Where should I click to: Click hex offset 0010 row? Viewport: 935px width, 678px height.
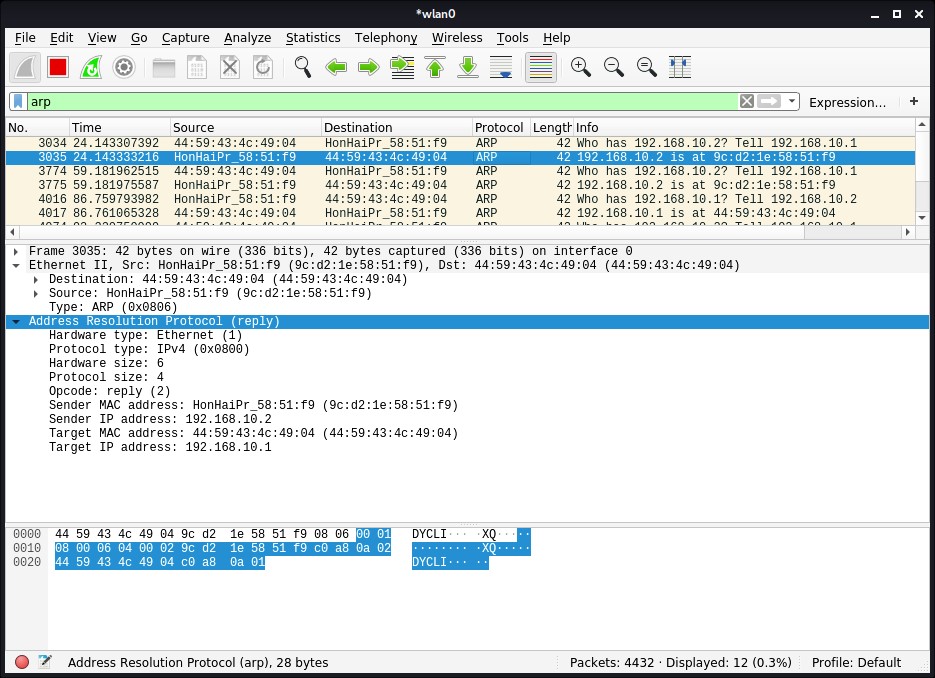coord(27,548)
